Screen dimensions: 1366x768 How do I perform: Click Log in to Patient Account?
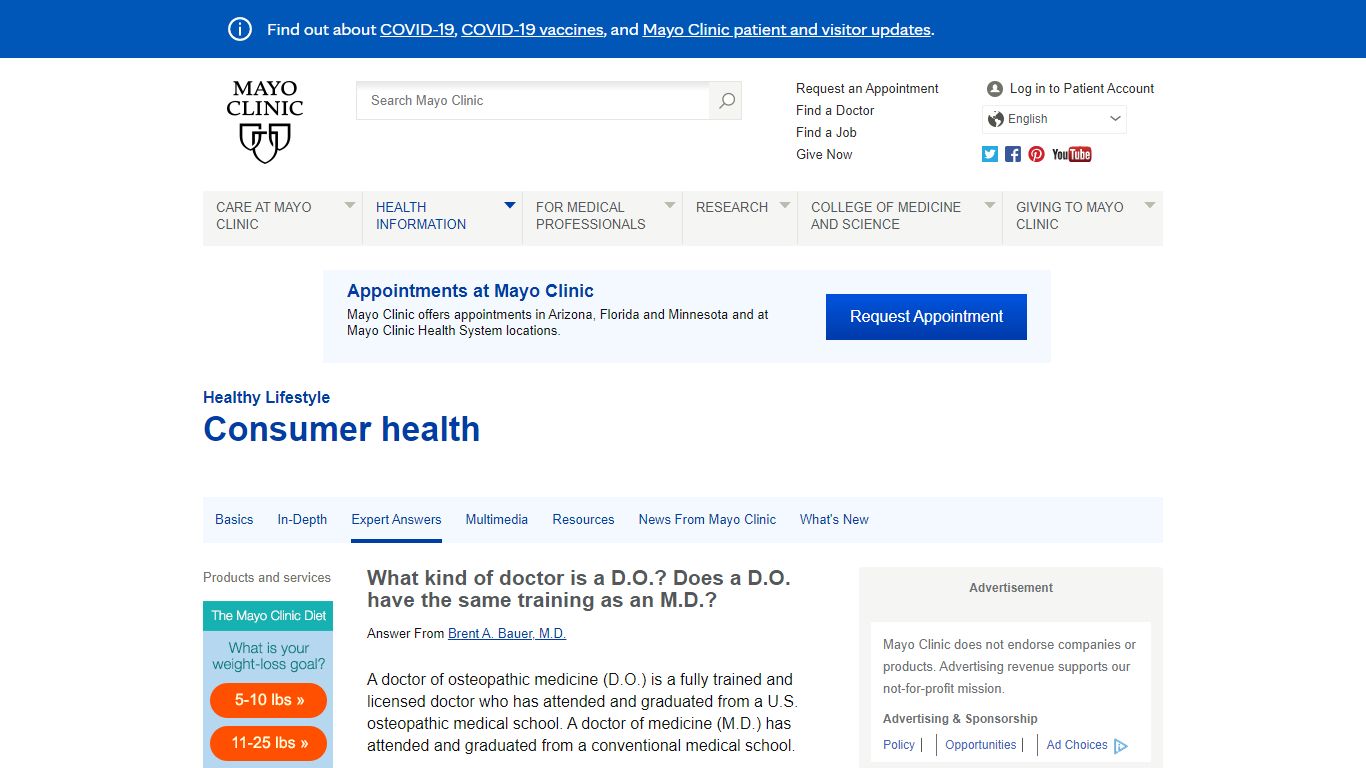(x=1081, y=88)
